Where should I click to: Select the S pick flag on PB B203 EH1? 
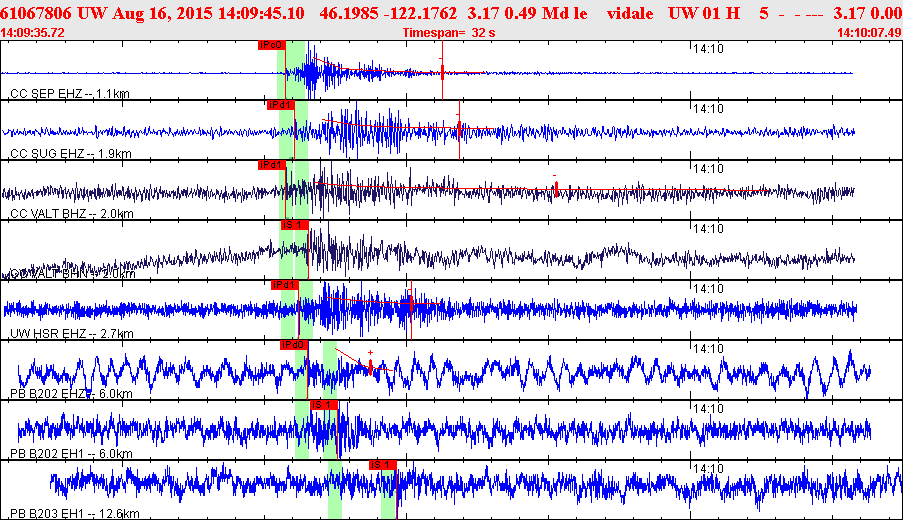[383, 465]
